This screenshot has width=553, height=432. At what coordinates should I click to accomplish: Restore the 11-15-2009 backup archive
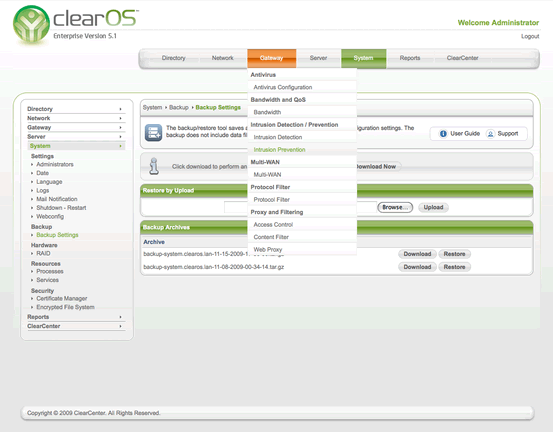click(454, 254)
